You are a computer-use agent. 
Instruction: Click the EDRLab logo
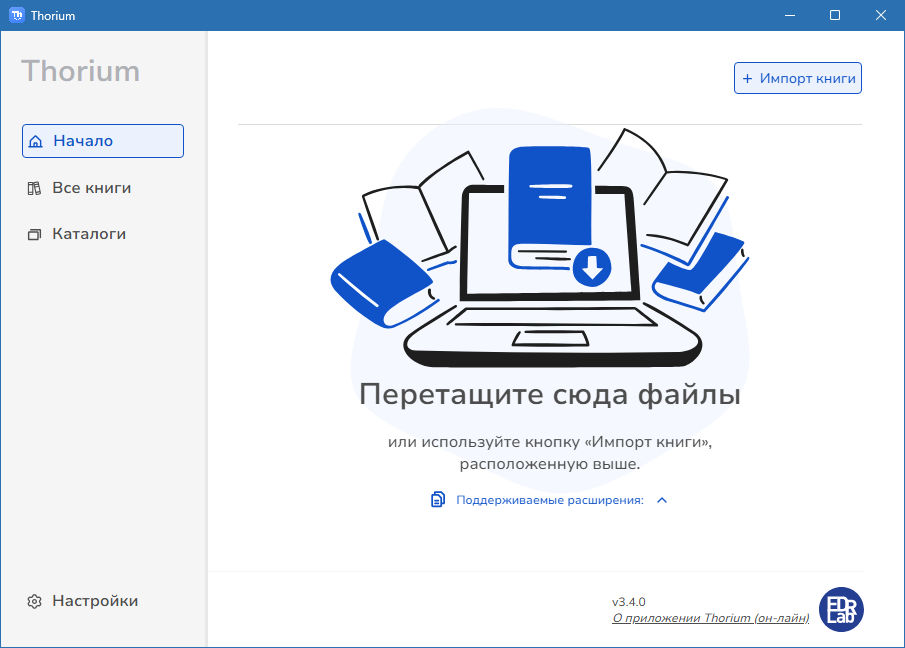841,609
